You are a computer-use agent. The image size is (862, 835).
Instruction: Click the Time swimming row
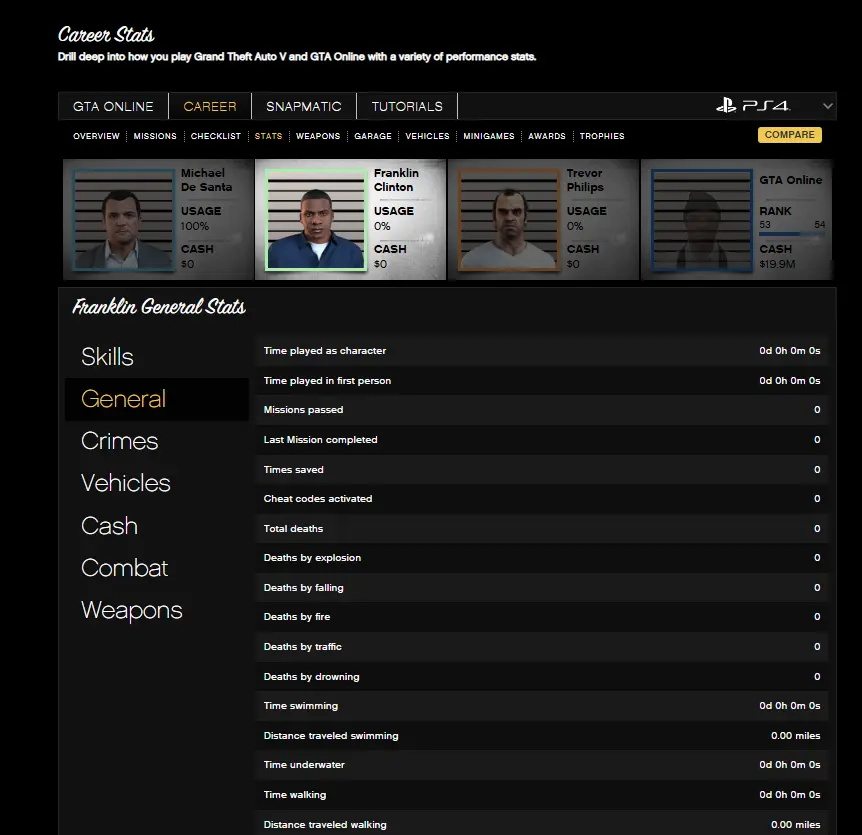pos(541,706)
